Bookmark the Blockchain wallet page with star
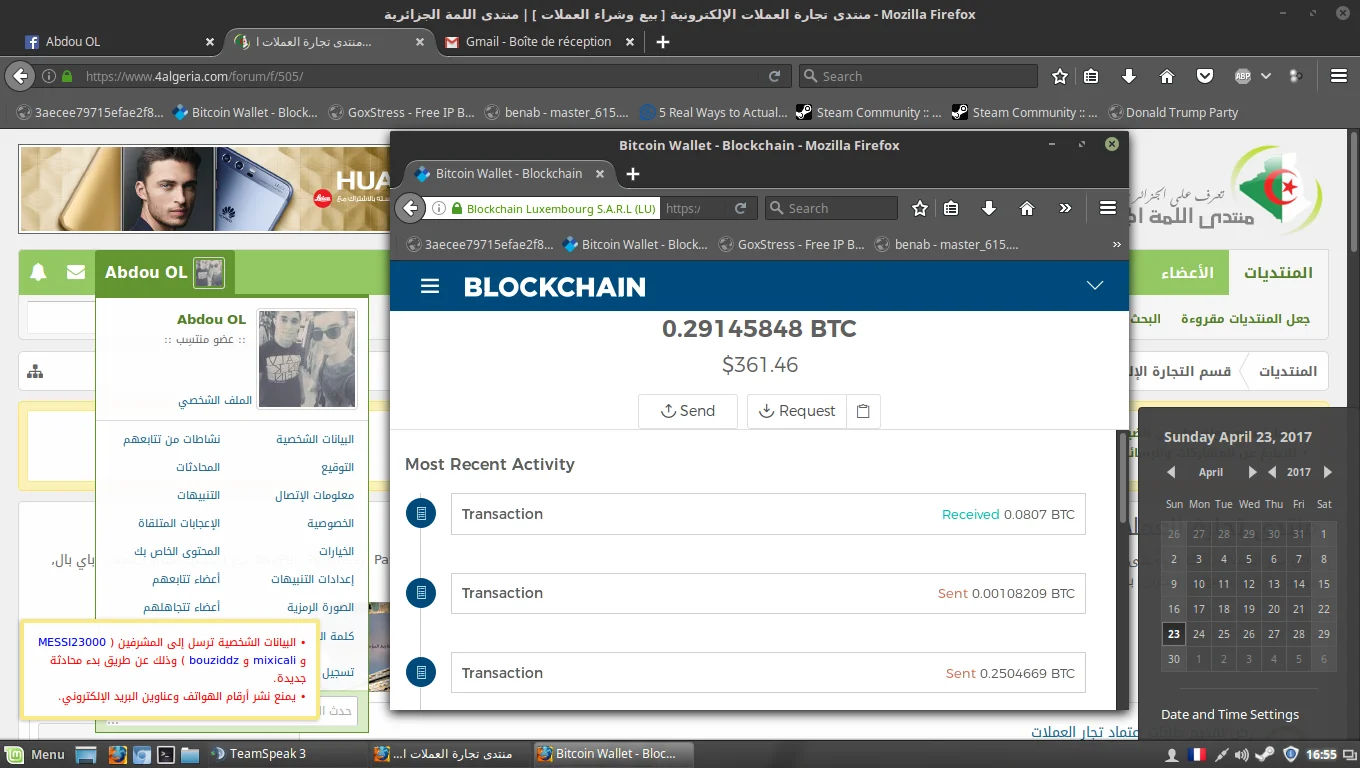 tap(920, 208)
